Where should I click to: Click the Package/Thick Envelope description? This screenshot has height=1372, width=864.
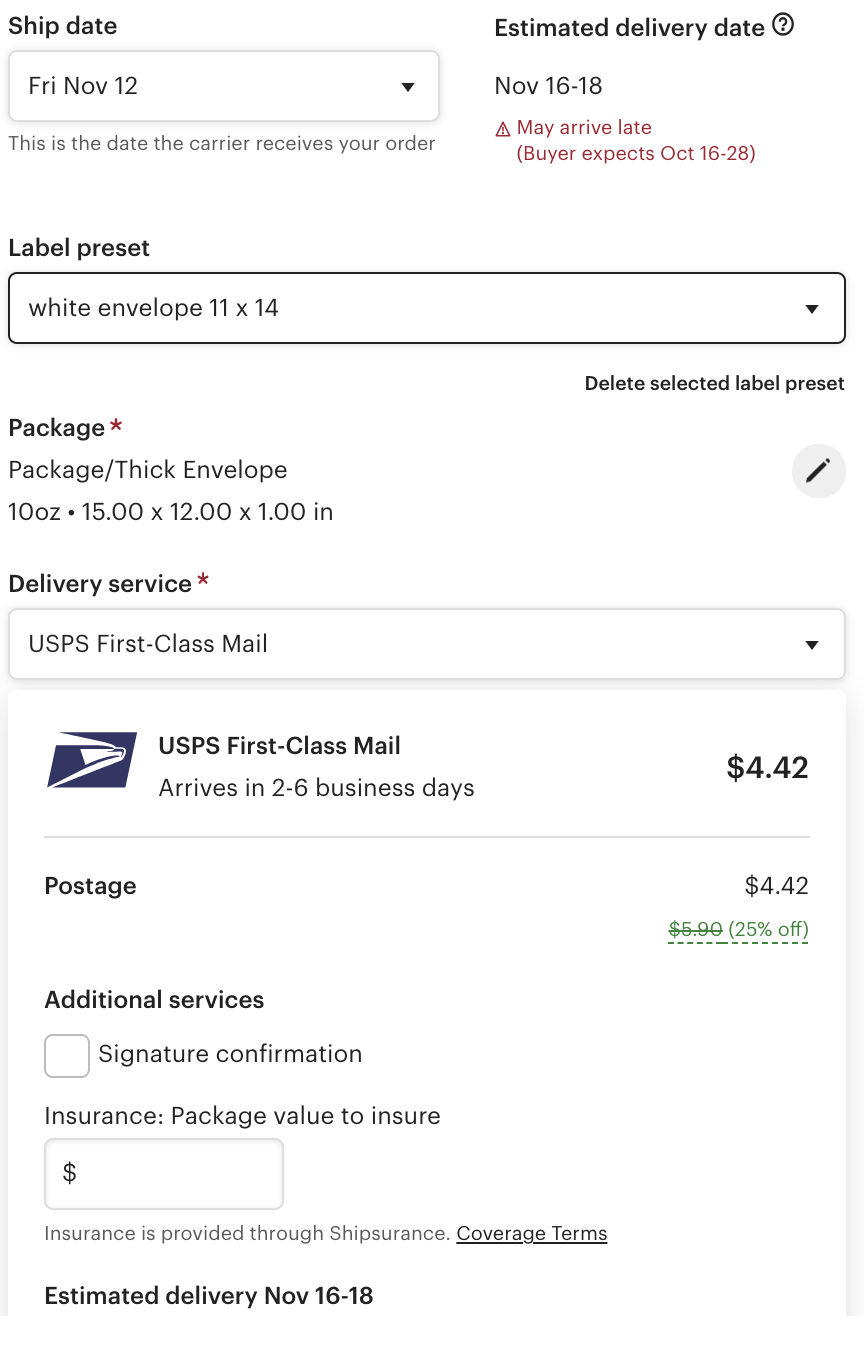click(x=147, y=470)
